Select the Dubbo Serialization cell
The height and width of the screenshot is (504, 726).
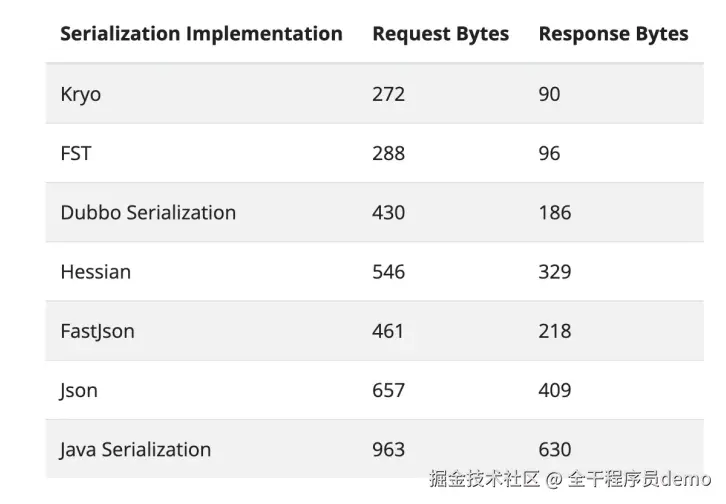[x=148, y=212]
